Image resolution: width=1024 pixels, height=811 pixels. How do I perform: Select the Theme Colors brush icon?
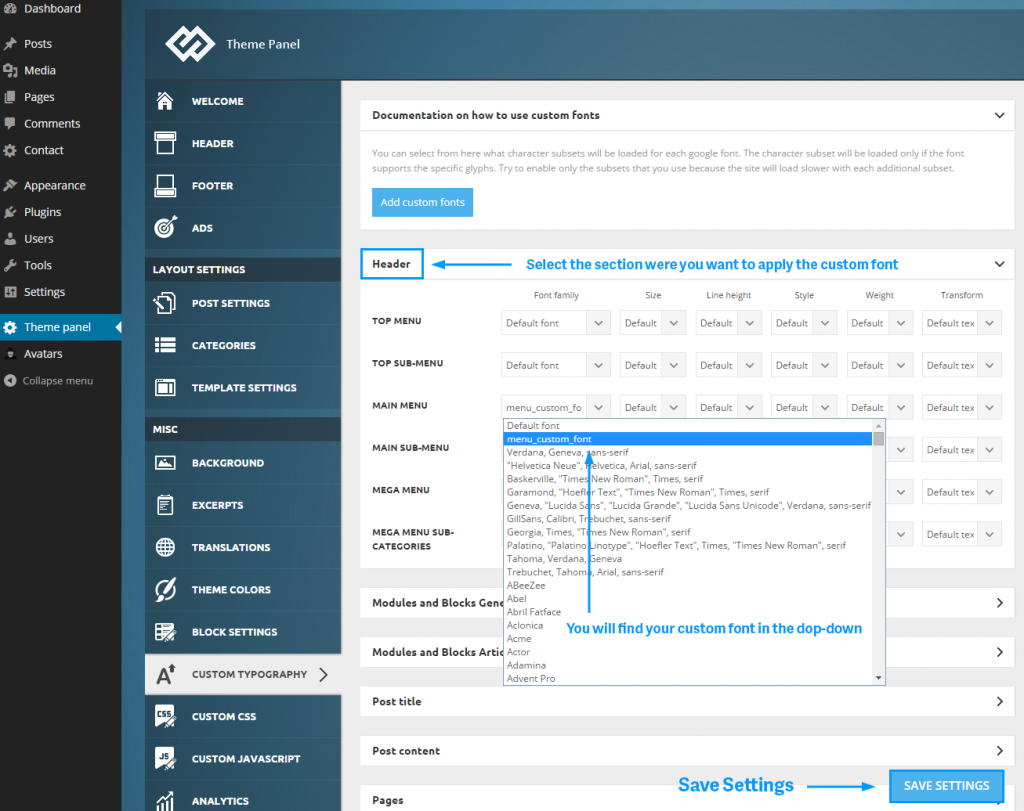[166, 589]
